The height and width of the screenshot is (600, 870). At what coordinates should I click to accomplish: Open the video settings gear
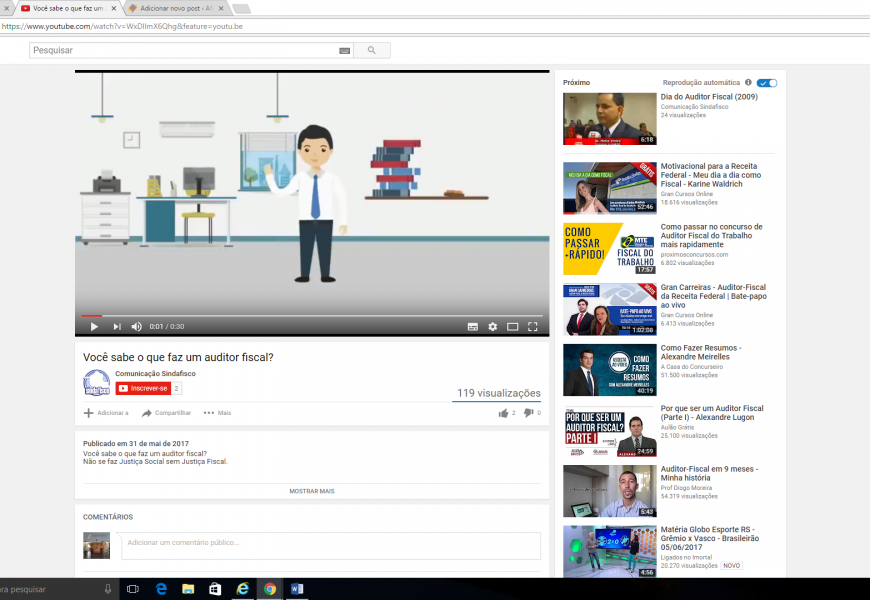(493, 326)
